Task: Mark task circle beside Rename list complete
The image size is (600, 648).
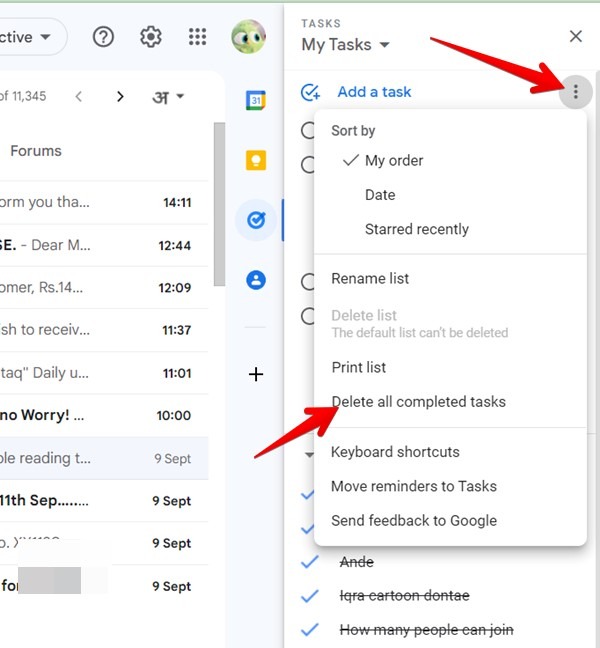Action: click(x=308, y=282)
